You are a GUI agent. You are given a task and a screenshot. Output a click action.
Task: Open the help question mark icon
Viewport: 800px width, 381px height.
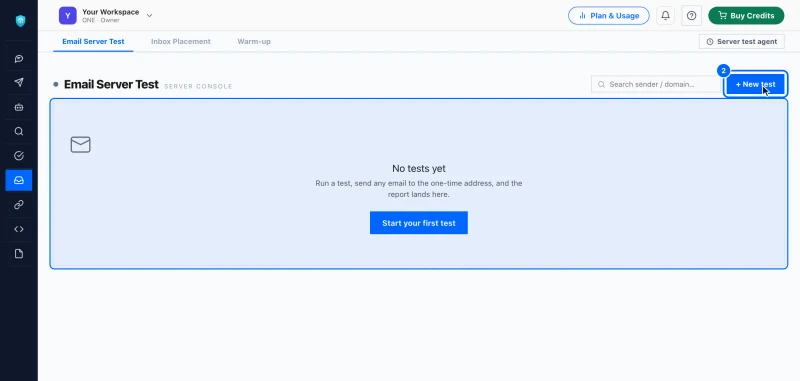pyautogui.click(x=691, y=16)
